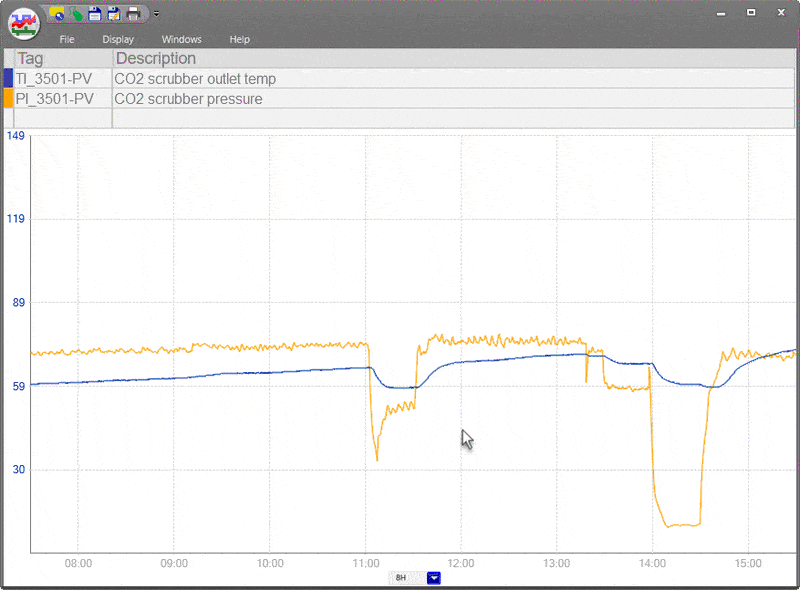
Task: Expand the quick access toolbar arrow
Action: pyautogui.click(x=156, y=14)
